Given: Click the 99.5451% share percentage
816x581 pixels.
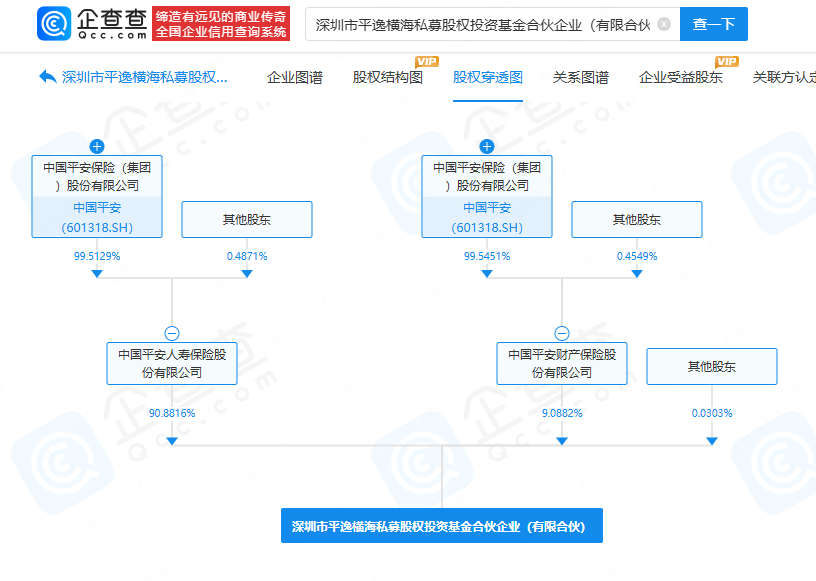Looking at the screenshot, I should click(487, 256).
